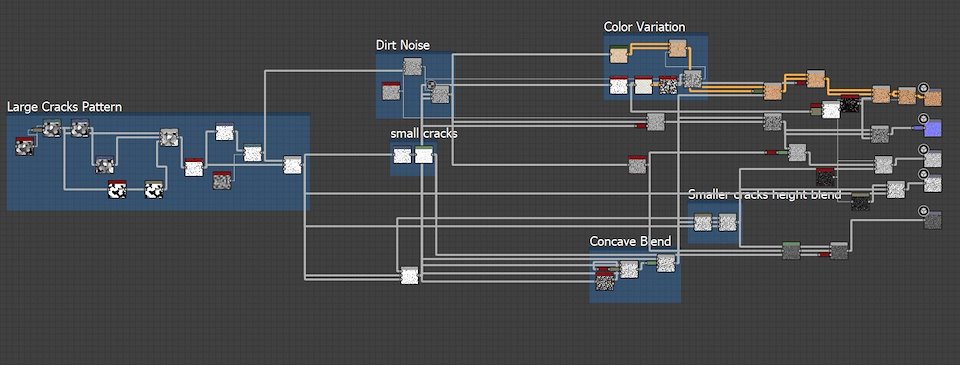
Task: Click top-left orange node in Color Variation frame
Action: 619,55
